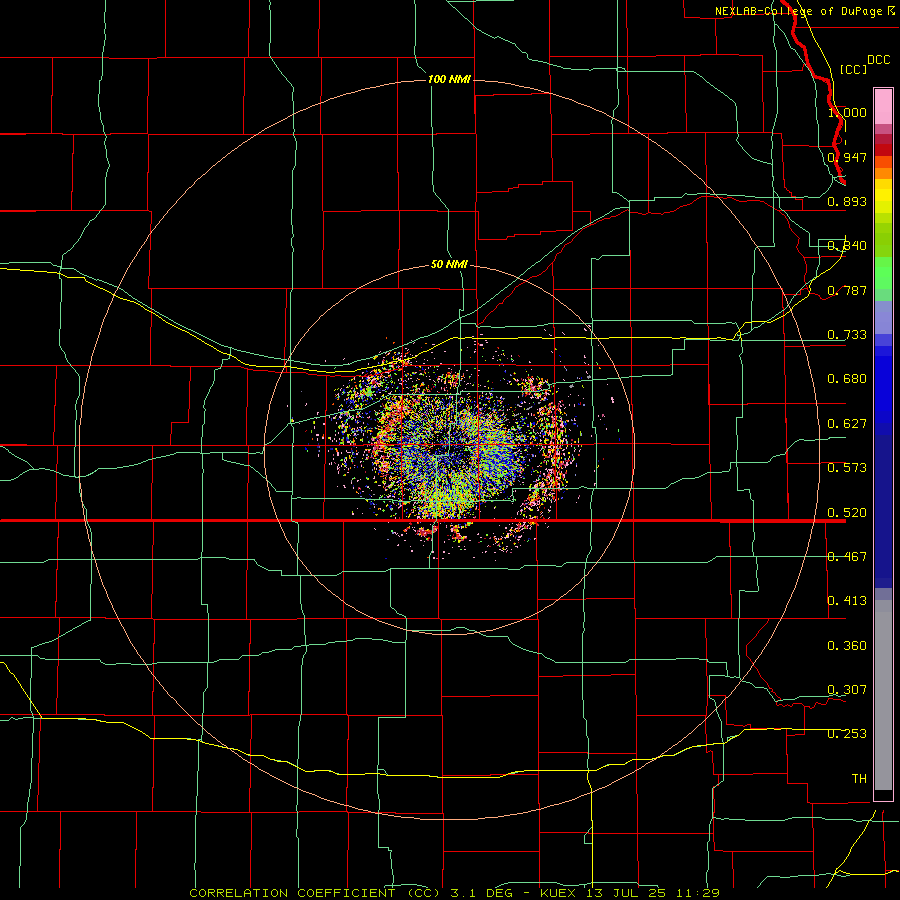Select the 0.733 legend value
The width and height of the screenshot is (900, 900).
pos(847,335)
